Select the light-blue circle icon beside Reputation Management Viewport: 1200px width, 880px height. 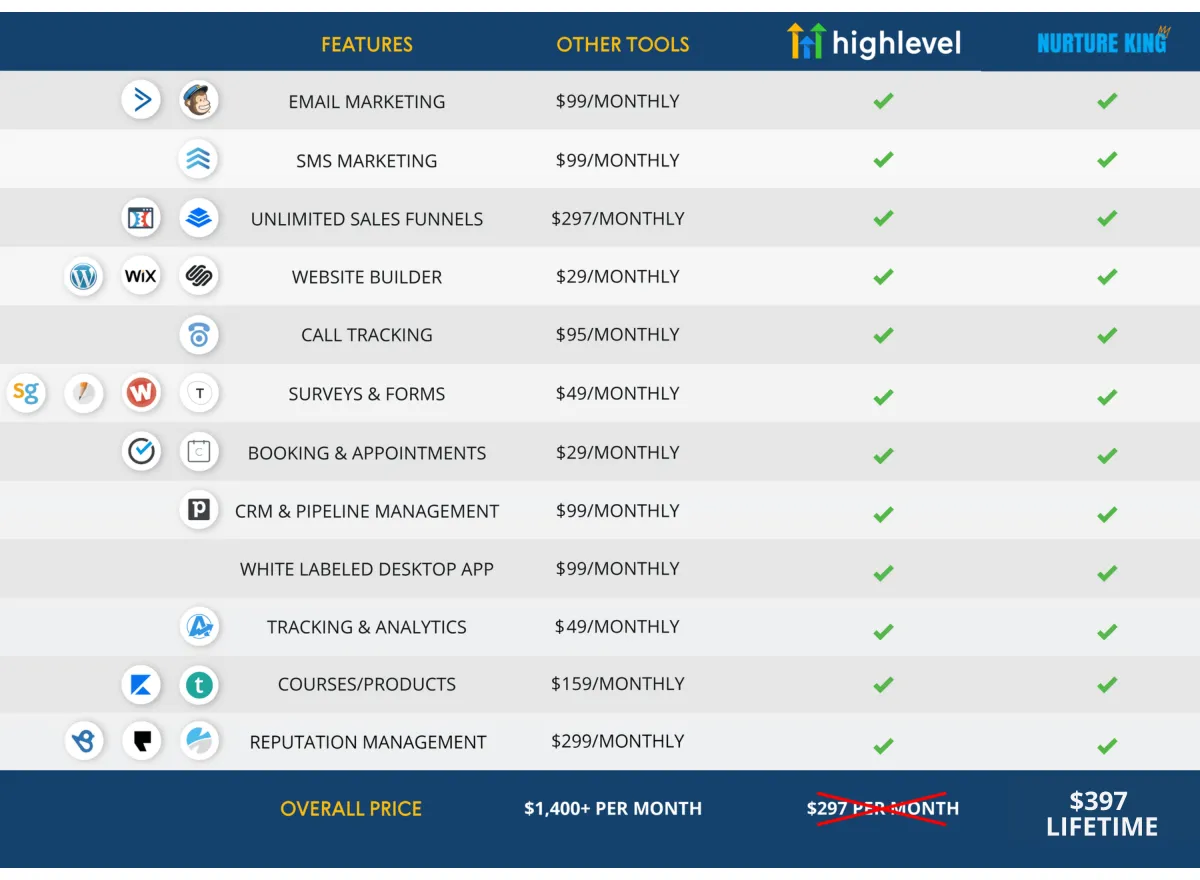click(x=199, y=741)
